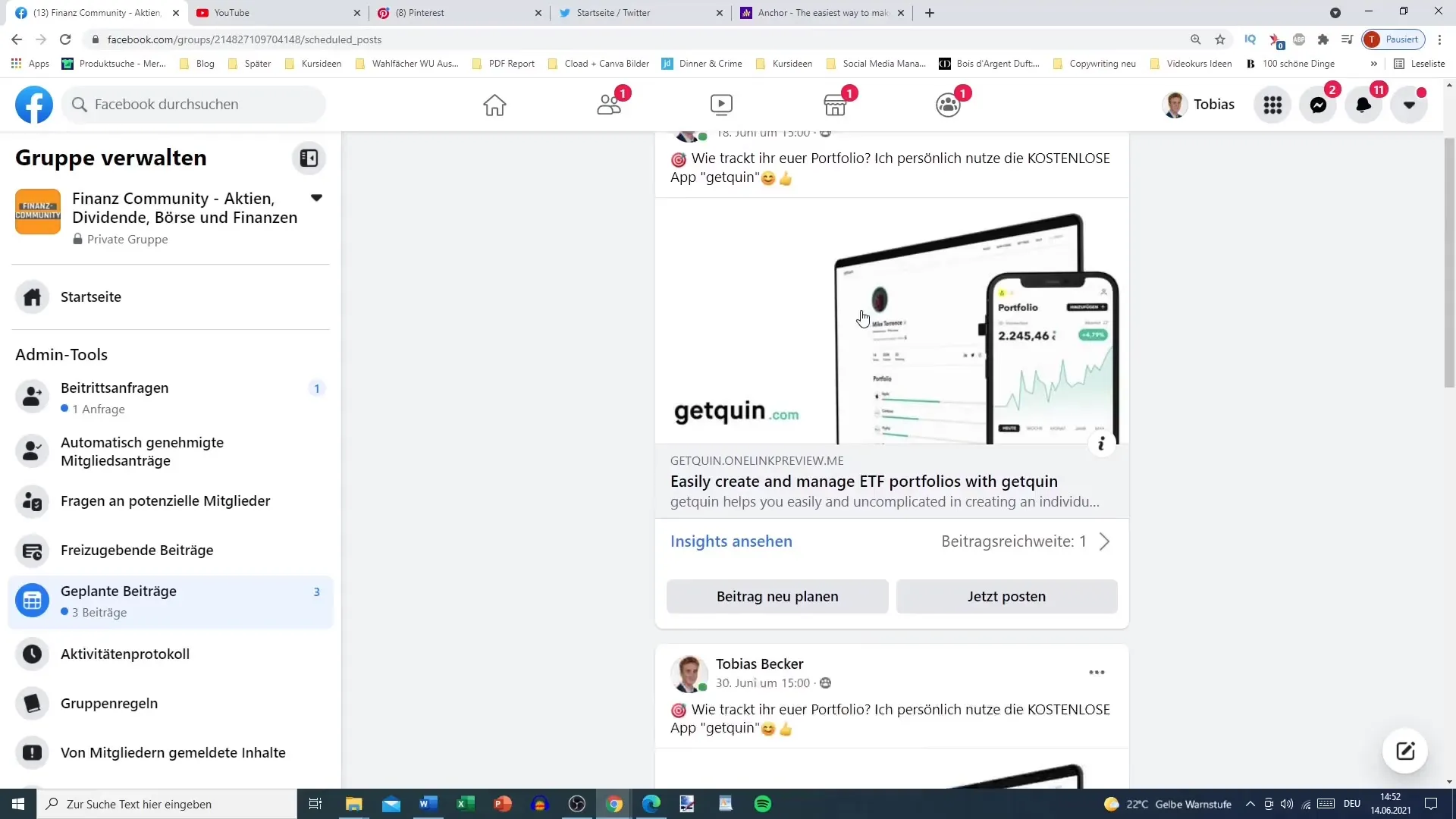Open PDF Report bookmark folder
Screen dimensions: 1456x819
coord(504,64)
